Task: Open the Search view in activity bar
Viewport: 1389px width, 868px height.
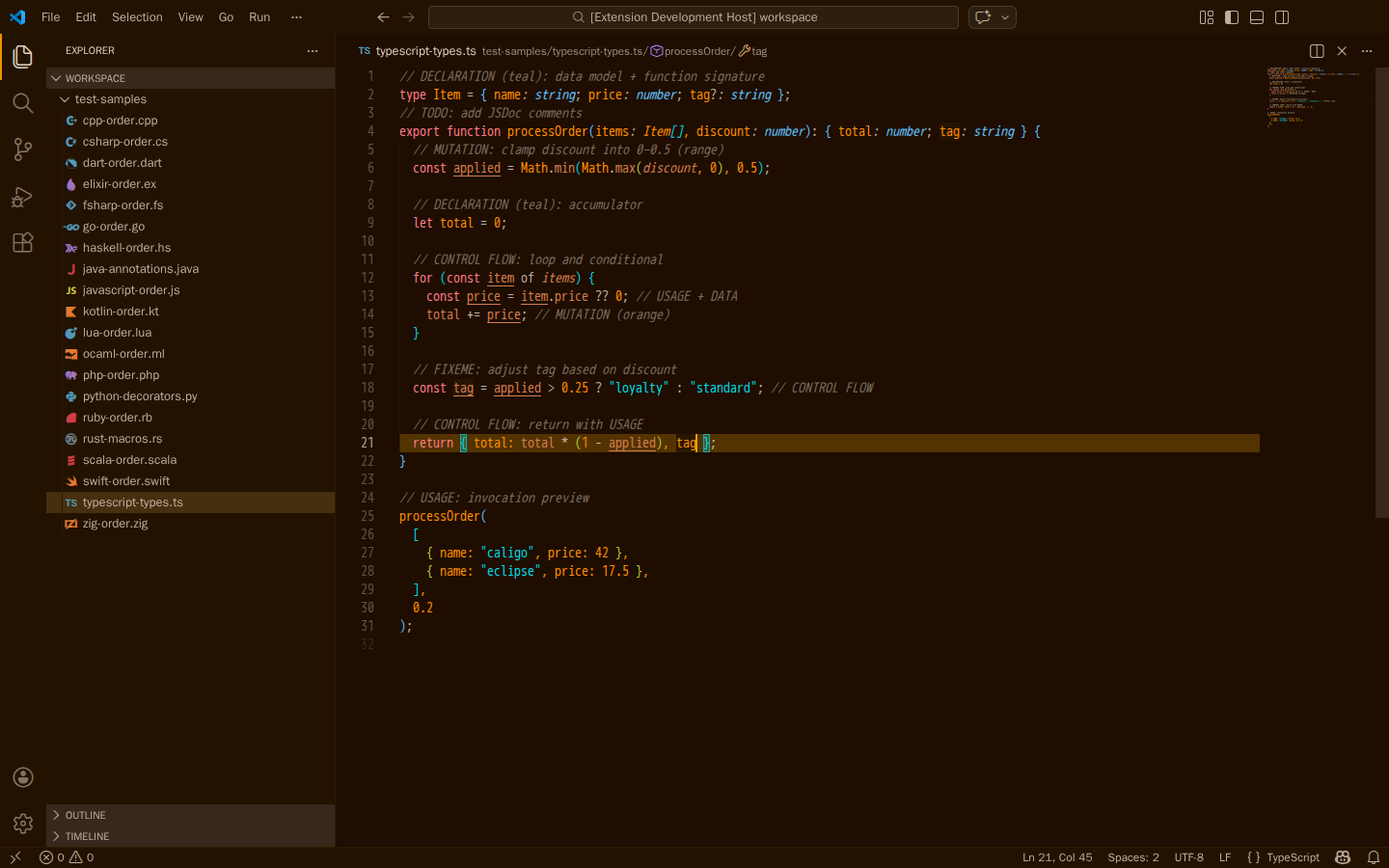Action: point(23,103)
